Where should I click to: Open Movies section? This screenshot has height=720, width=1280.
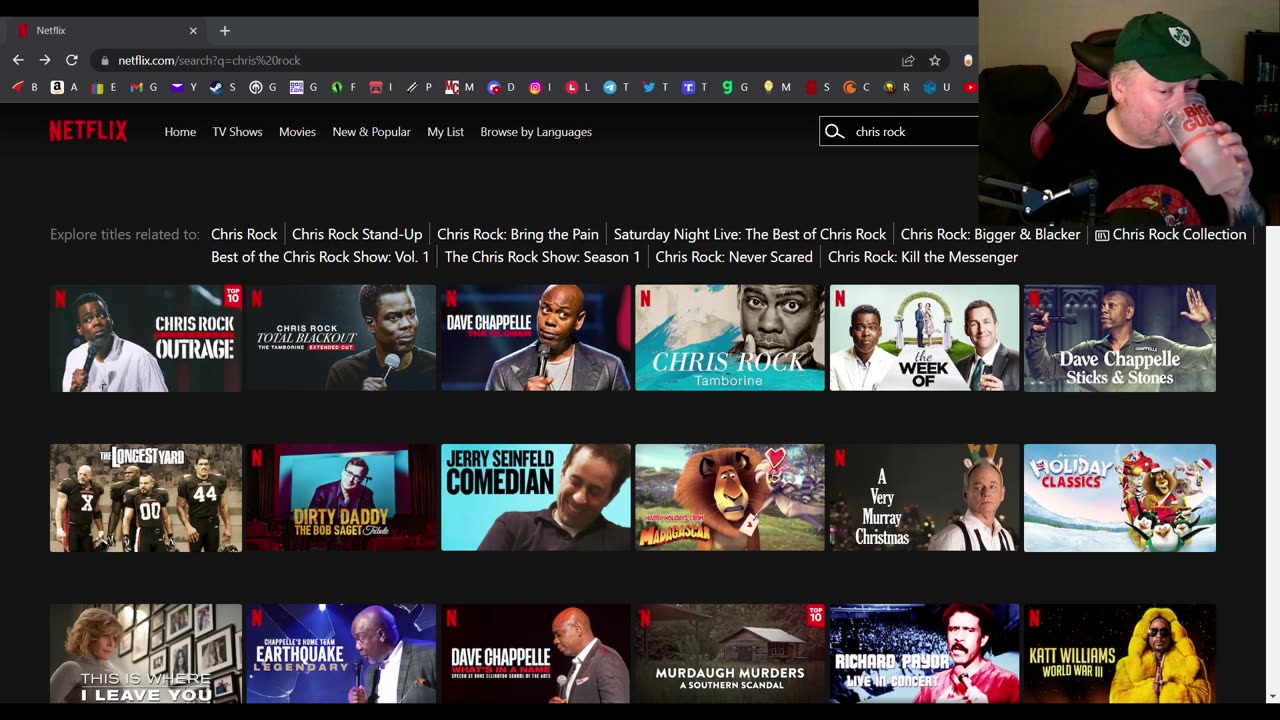point(297,132)
